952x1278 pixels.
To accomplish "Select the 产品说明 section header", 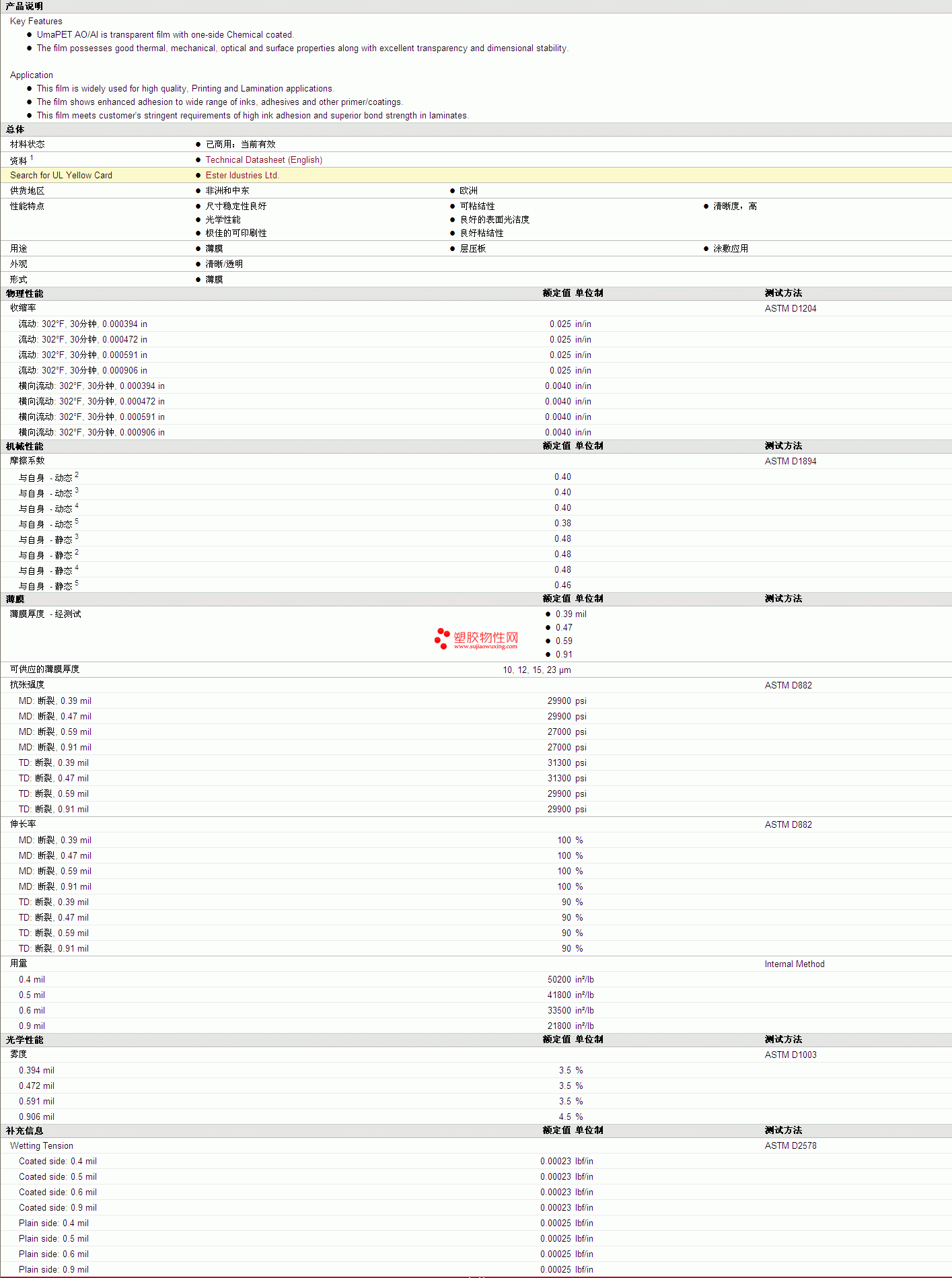I will (25, 6).
